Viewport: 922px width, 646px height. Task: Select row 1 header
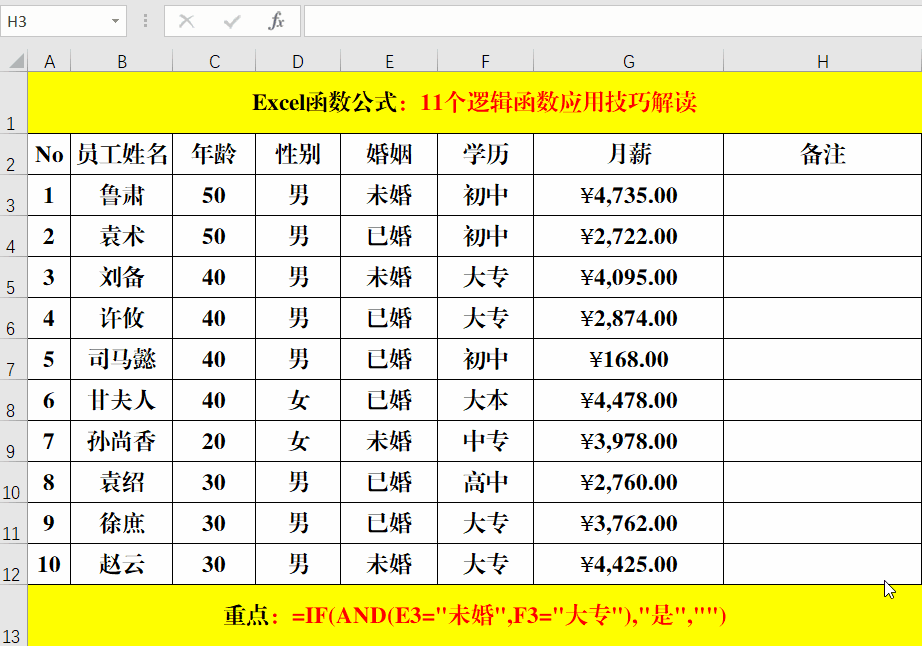[x=14, y=103]
